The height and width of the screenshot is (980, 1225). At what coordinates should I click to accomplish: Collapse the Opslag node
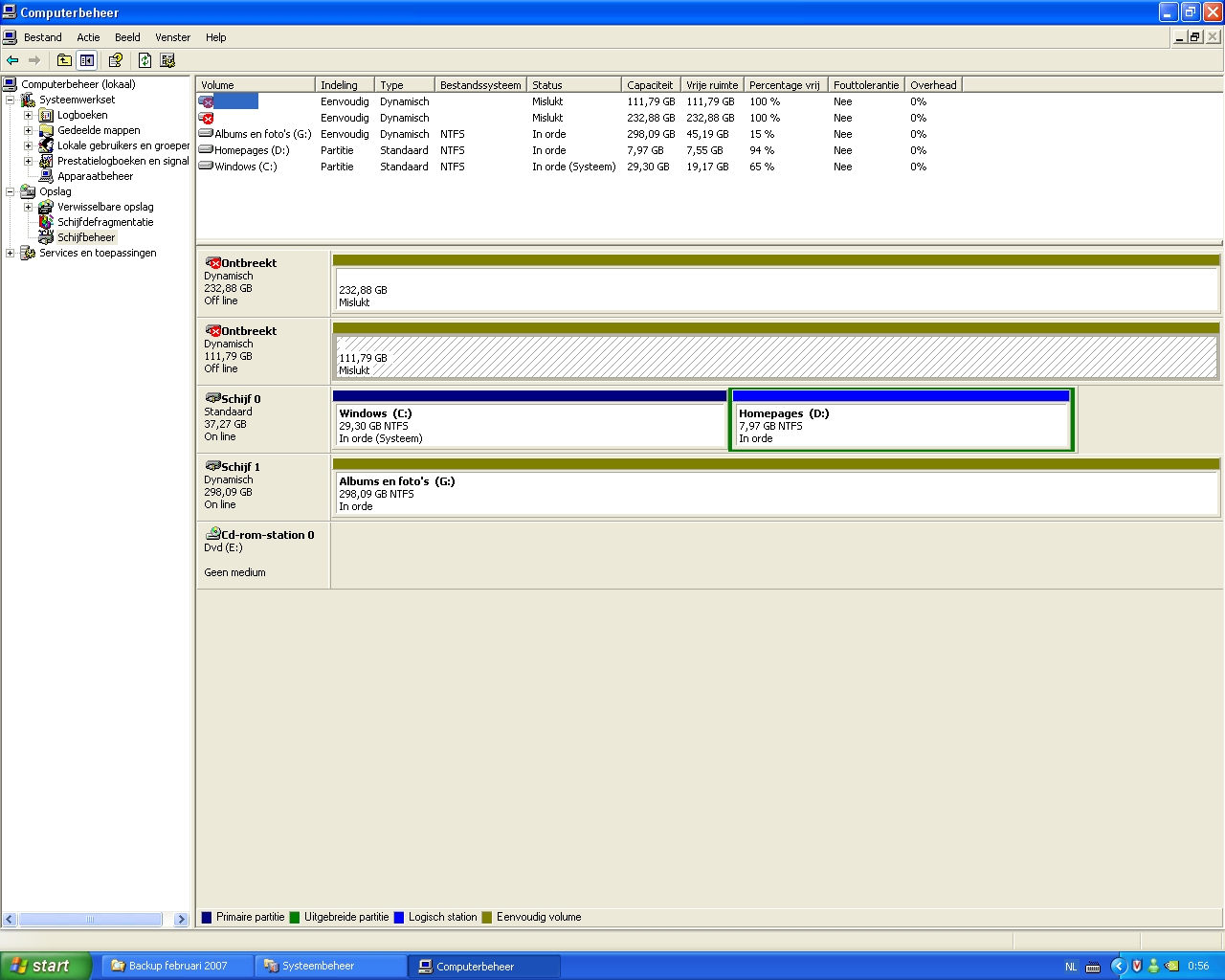10,191
